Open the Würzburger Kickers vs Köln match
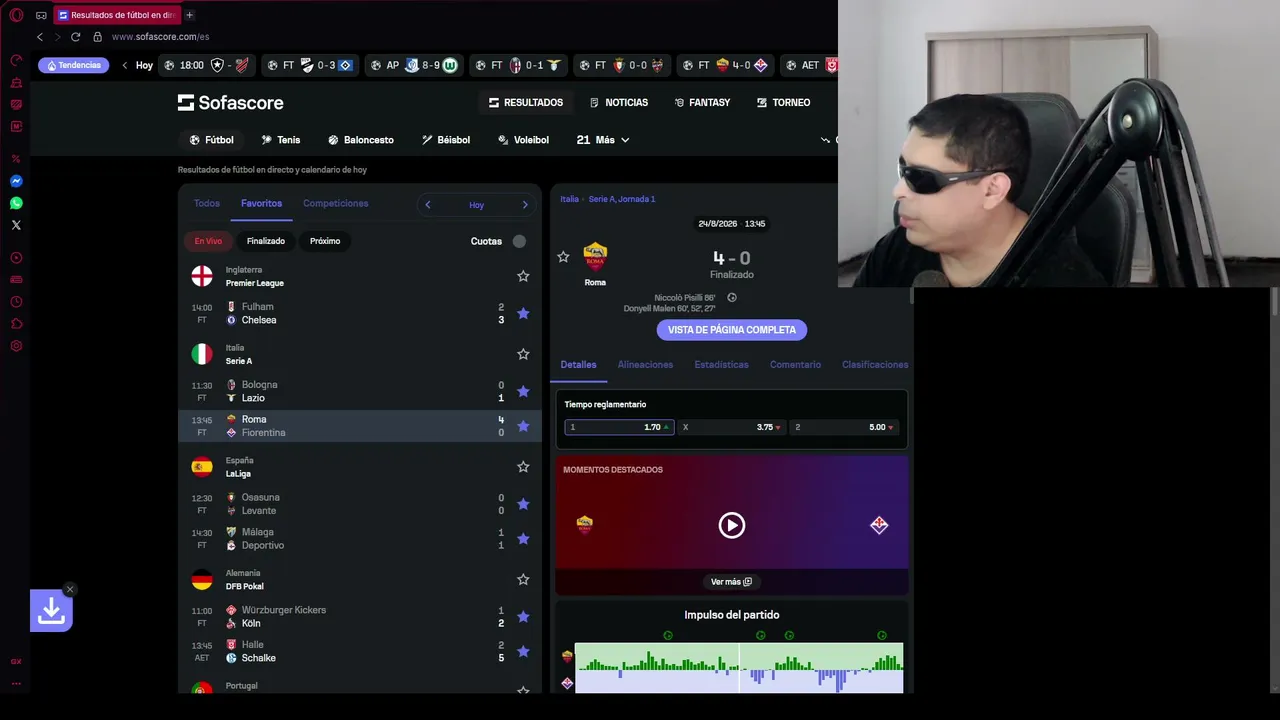The height and width of the screenshot is (720, 1280). pyautogui.click(x=360, y=616)
